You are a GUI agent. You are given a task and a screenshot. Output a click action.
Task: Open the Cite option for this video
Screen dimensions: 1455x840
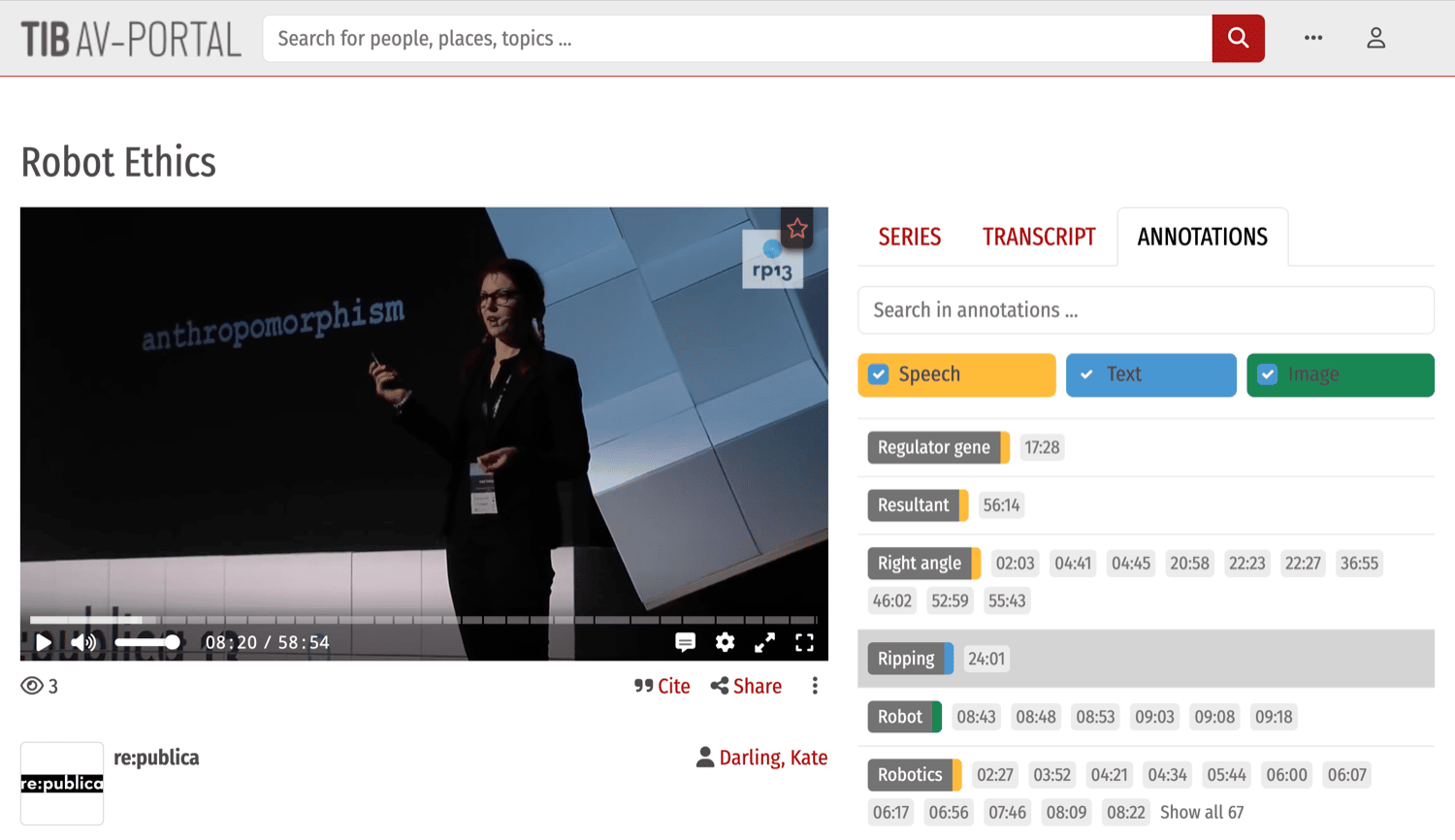(663, 686)
